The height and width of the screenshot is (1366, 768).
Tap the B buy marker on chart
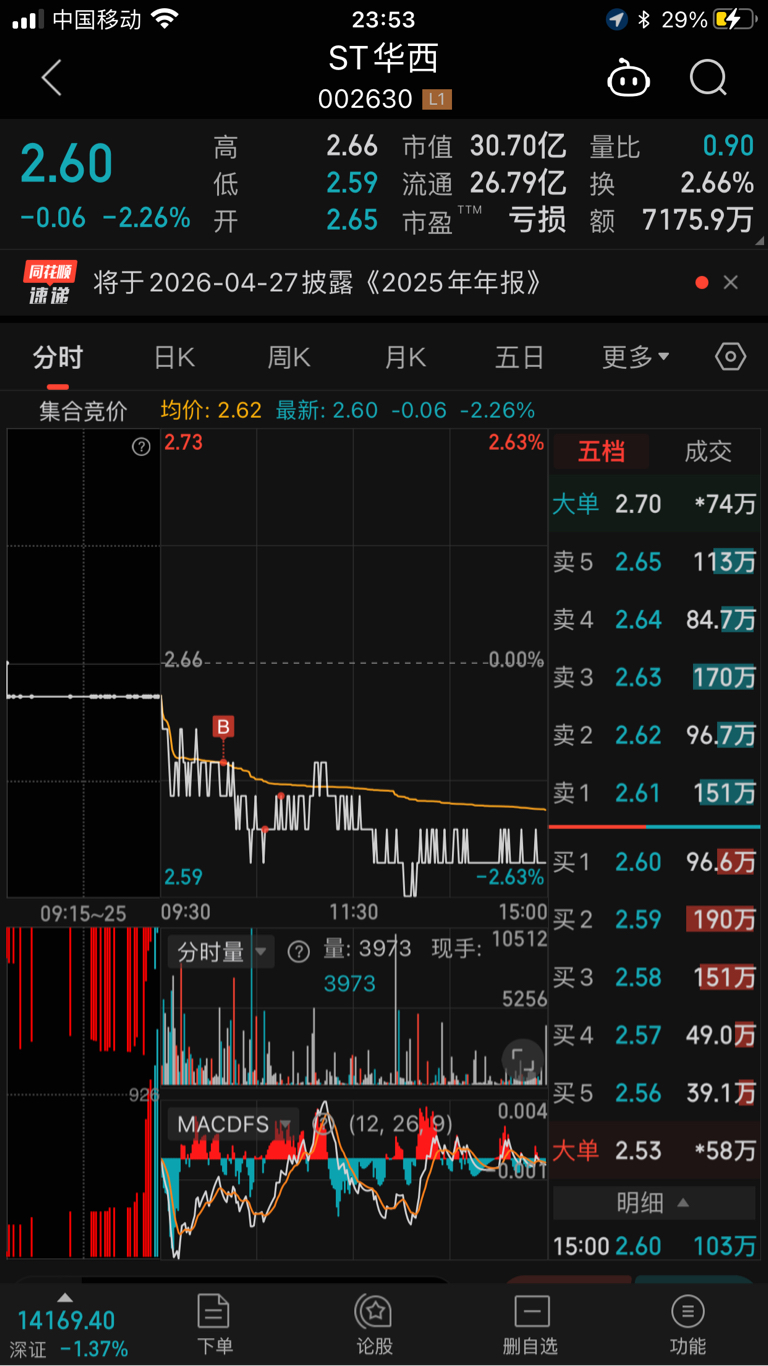pos(223,727)
